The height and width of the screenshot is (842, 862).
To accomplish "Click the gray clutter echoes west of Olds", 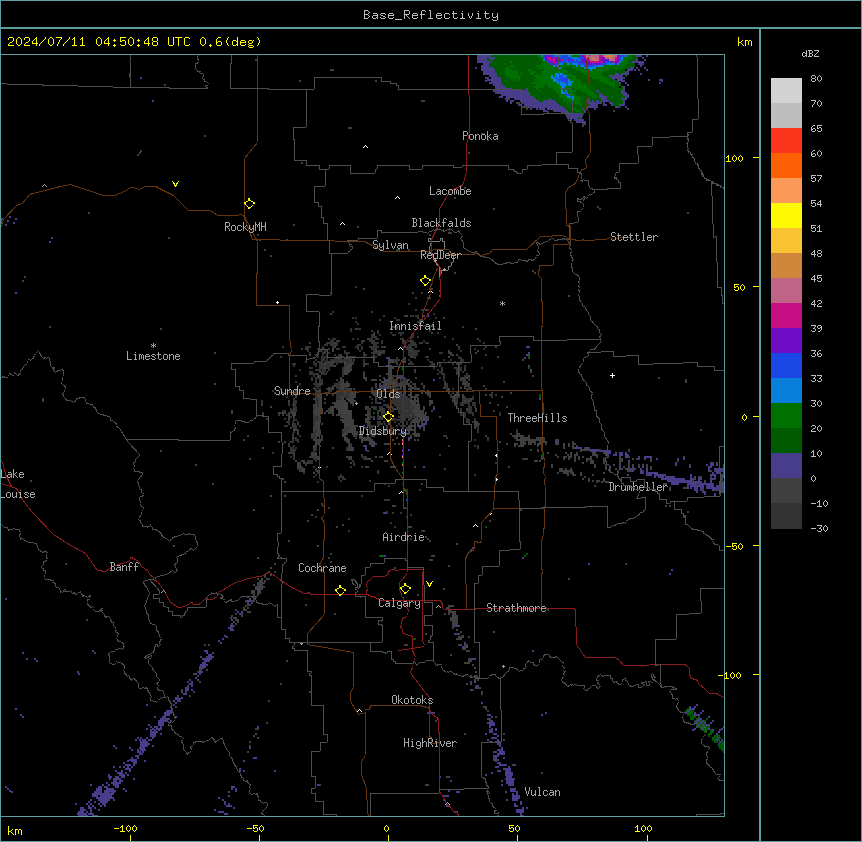I will click(341, 404).
